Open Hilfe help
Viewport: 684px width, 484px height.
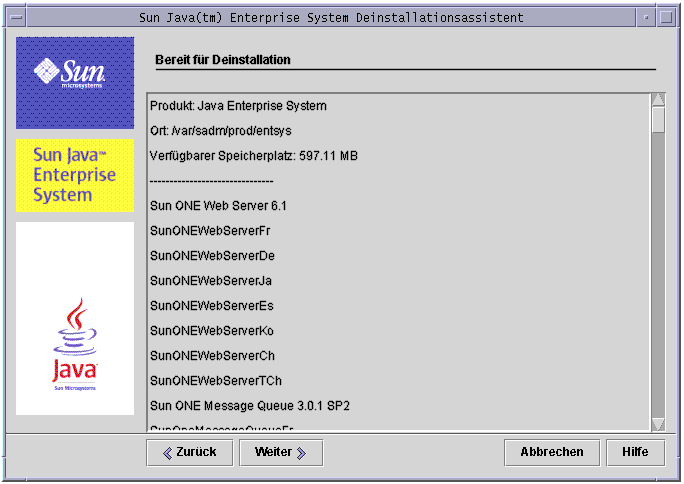(x=635, y=453)
